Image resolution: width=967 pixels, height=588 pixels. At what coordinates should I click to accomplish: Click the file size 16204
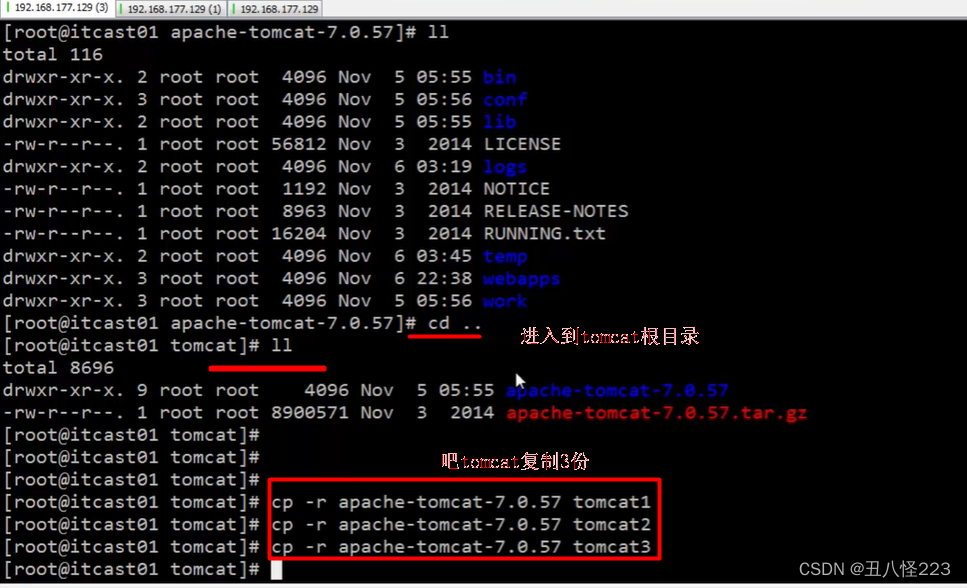(x=298, y=234)
